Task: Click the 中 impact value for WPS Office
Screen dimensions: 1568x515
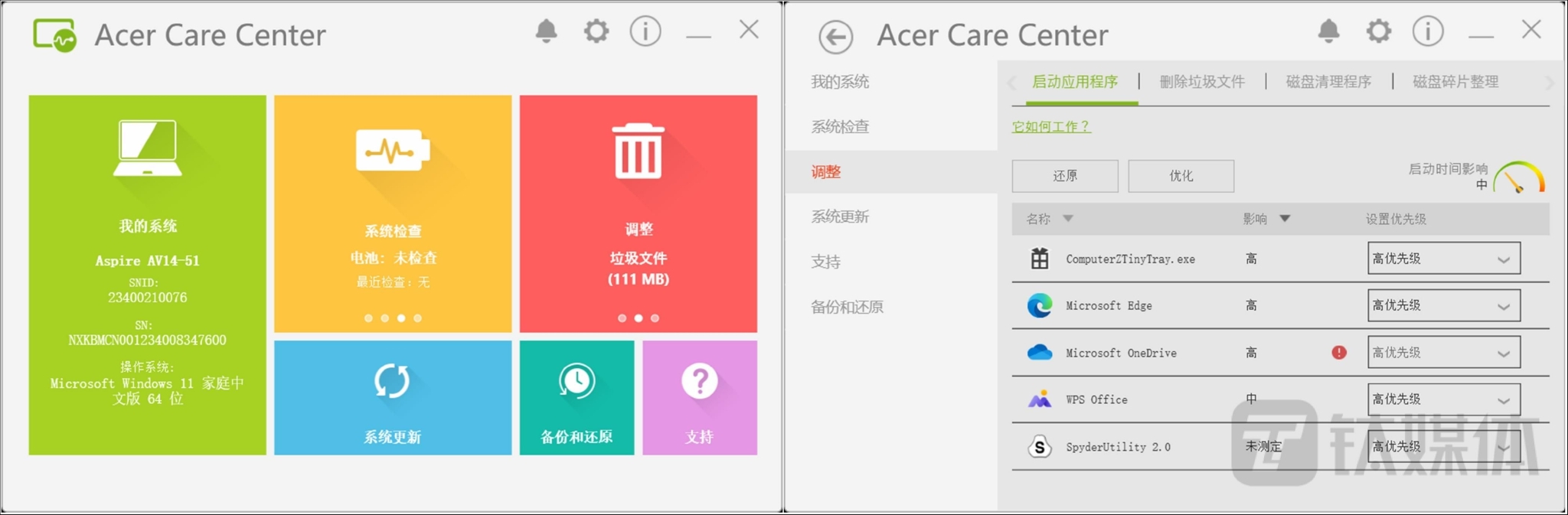Action: click(x=1251, y=399)
